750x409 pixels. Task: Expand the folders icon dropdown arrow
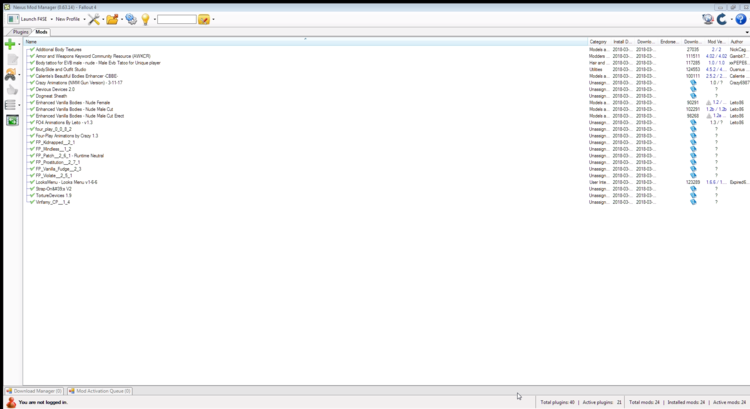(x=121, y=20)
